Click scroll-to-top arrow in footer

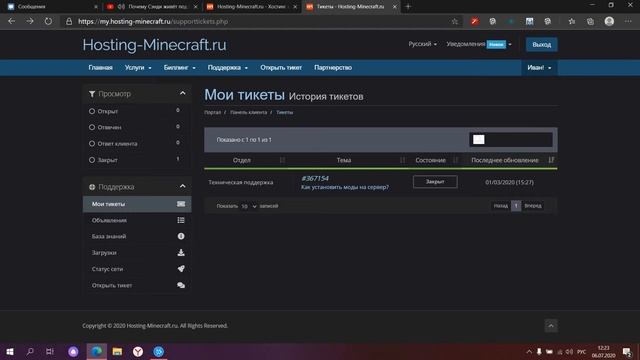(x=551, y=325)
